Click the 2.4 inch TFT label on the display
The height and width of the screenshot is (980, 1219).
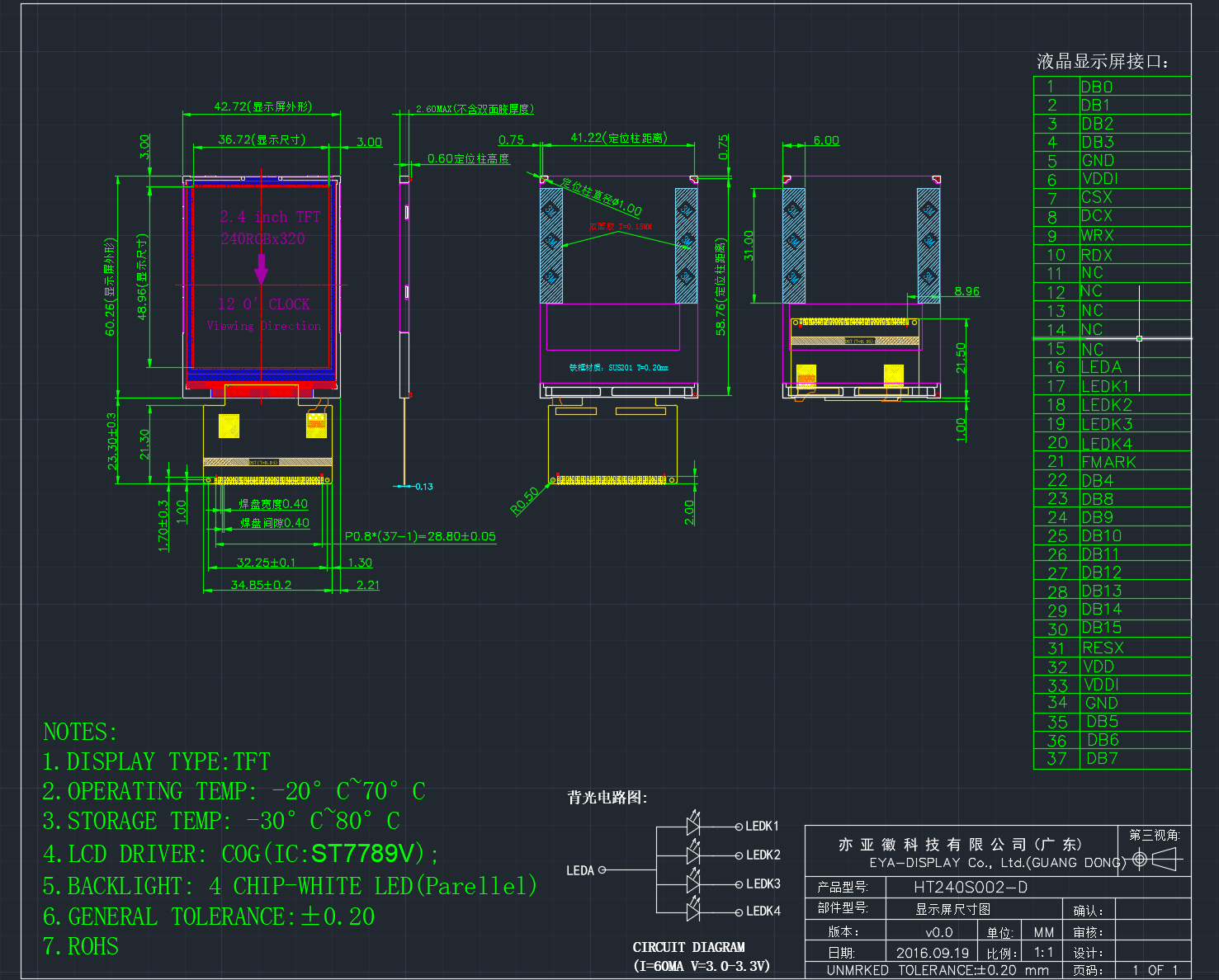coord(270,217)
